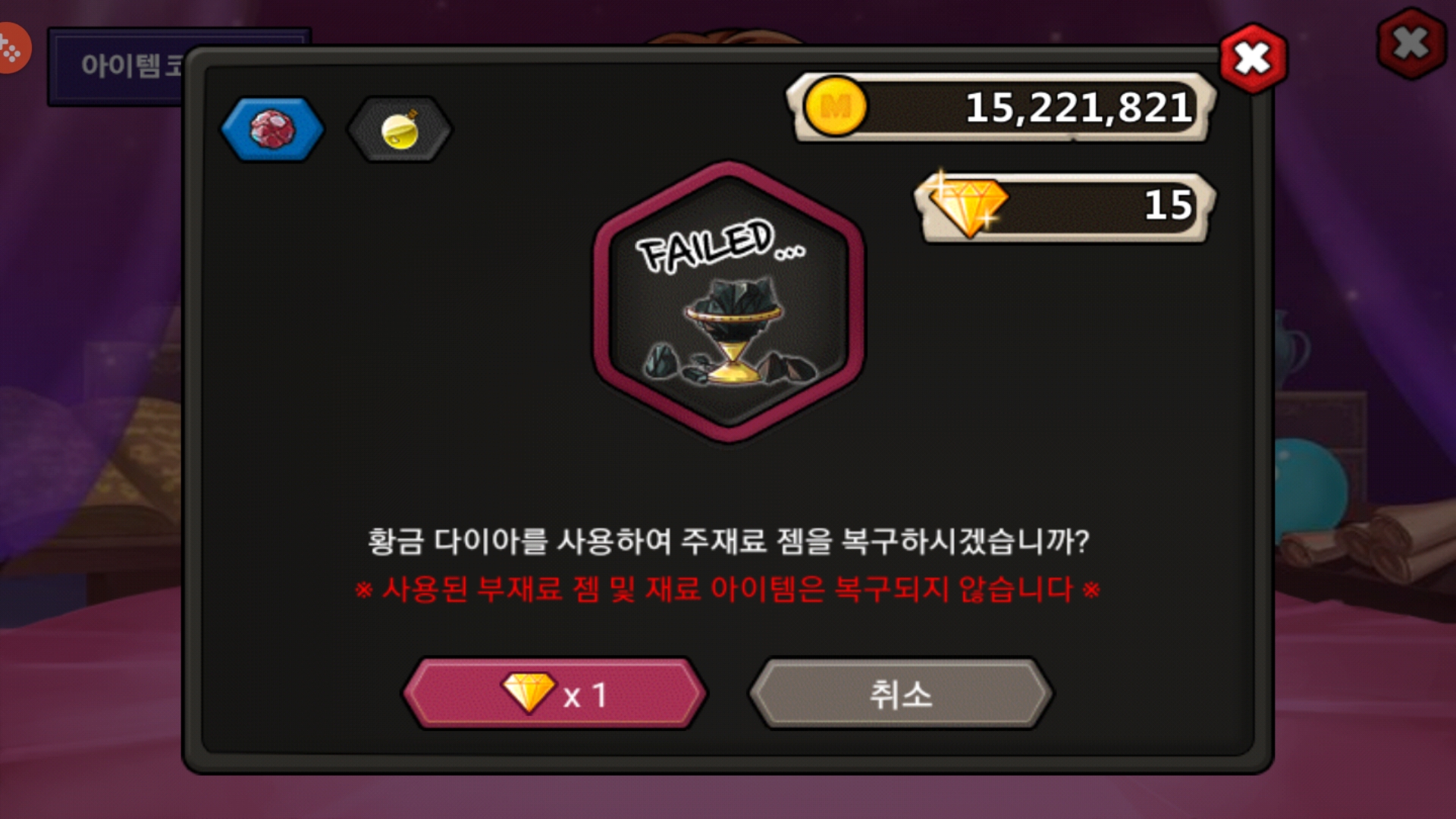
Task: Click the 아이템 header label behind dialog
Action: click(120, 66)
